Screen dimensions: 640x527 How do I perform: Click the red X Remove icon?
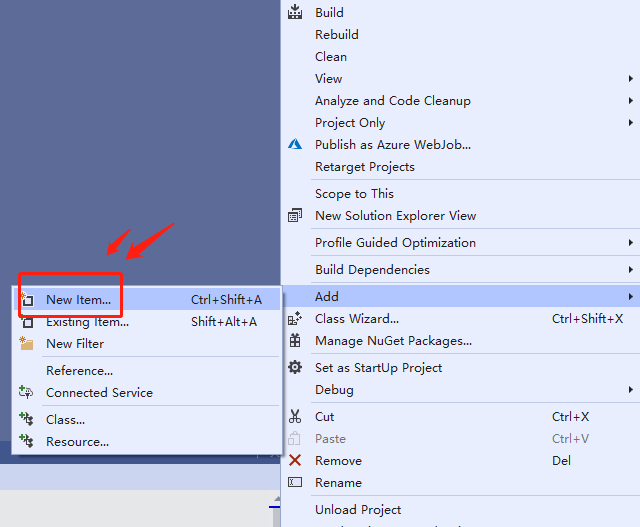point(295,460)
